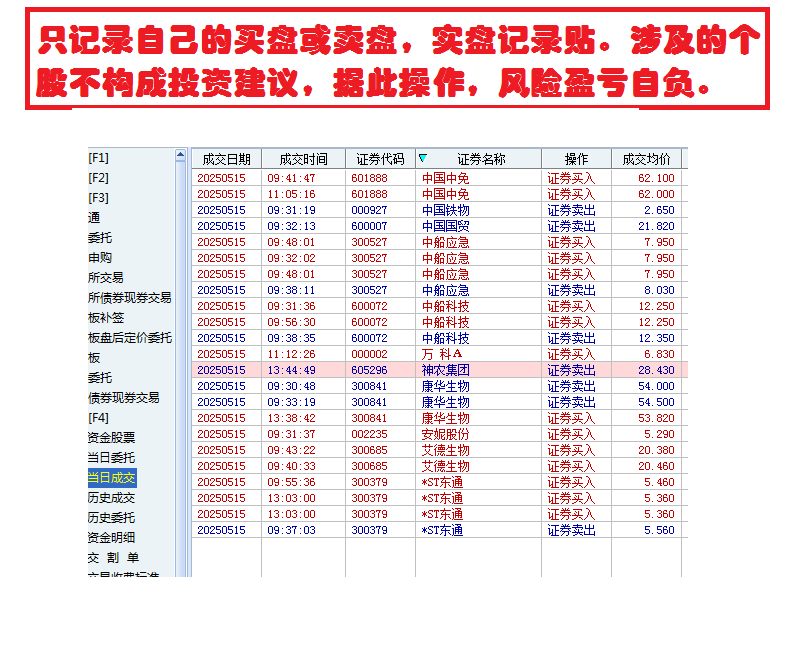Click price cell 62.000
797x651 pixels.
(x=656, y=194)
